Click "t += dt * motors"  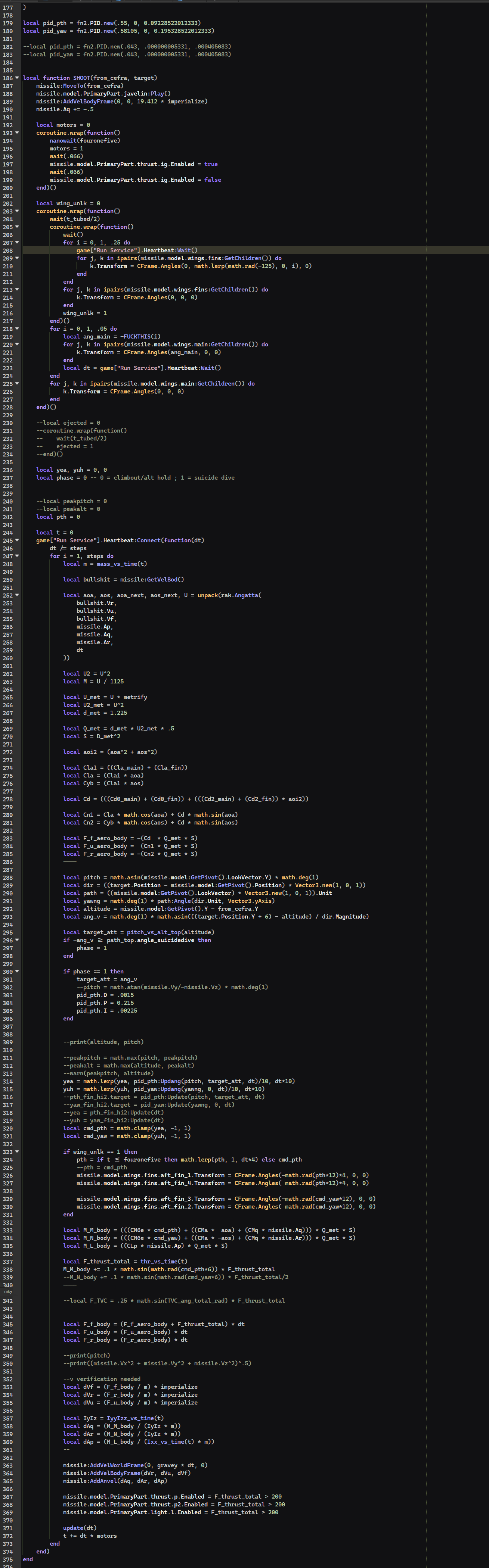coord(90,1536)
